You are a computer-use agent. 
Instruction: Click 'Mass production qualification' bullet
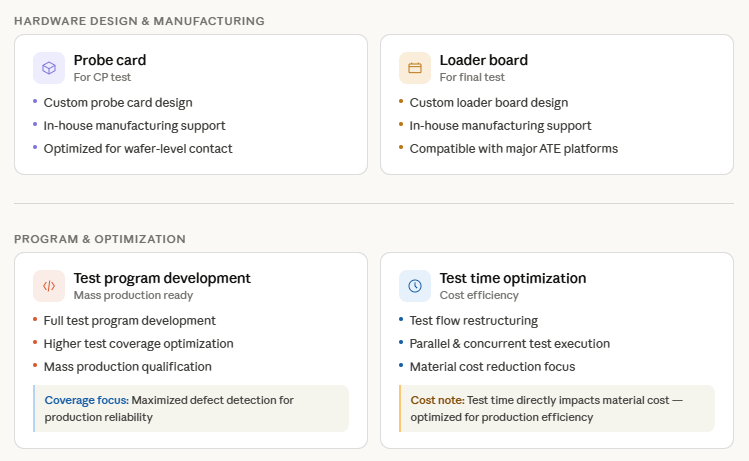[x=127, y=366]
